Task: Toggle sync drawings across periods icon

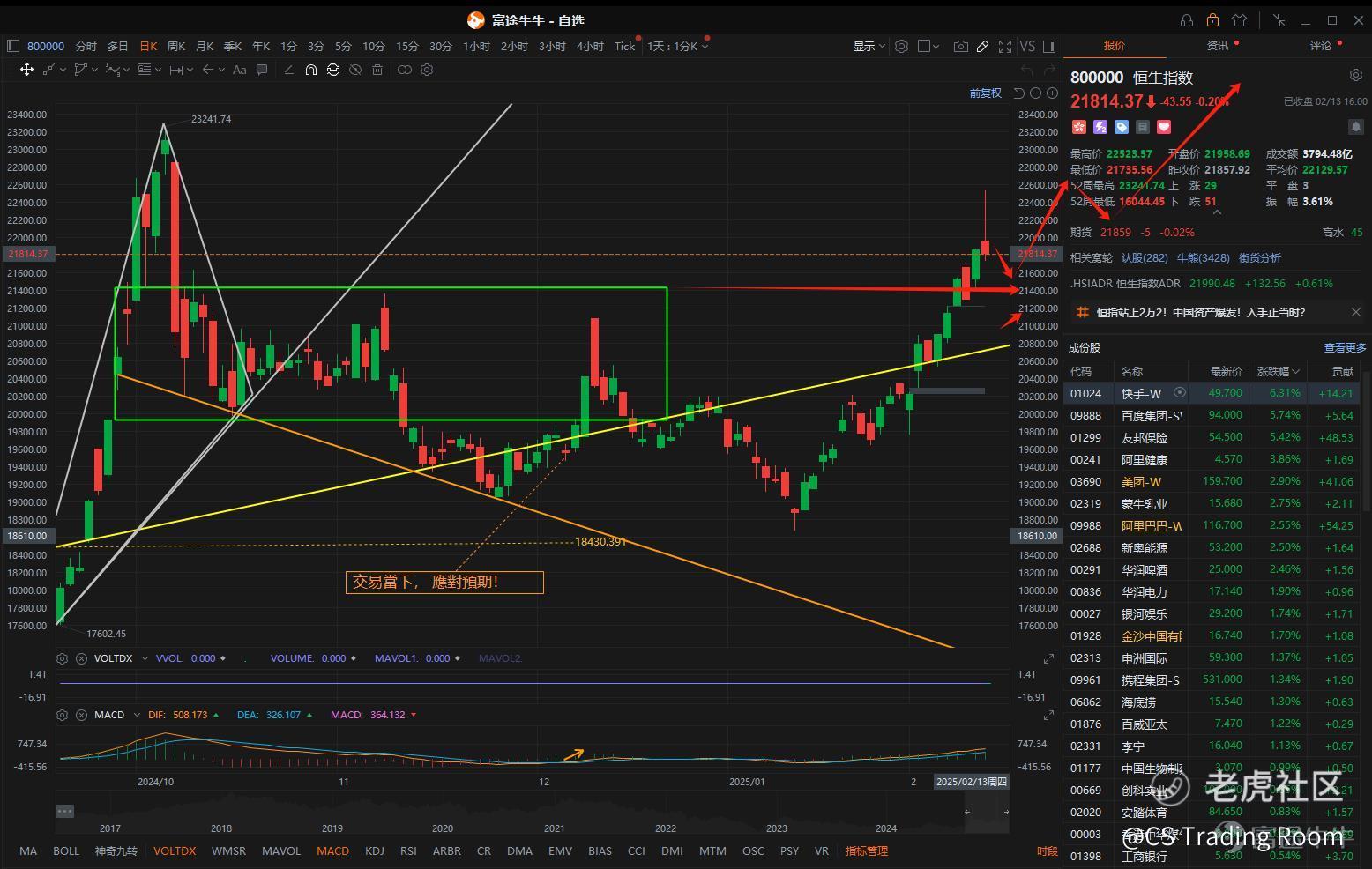Action: (x=333, y=70)
